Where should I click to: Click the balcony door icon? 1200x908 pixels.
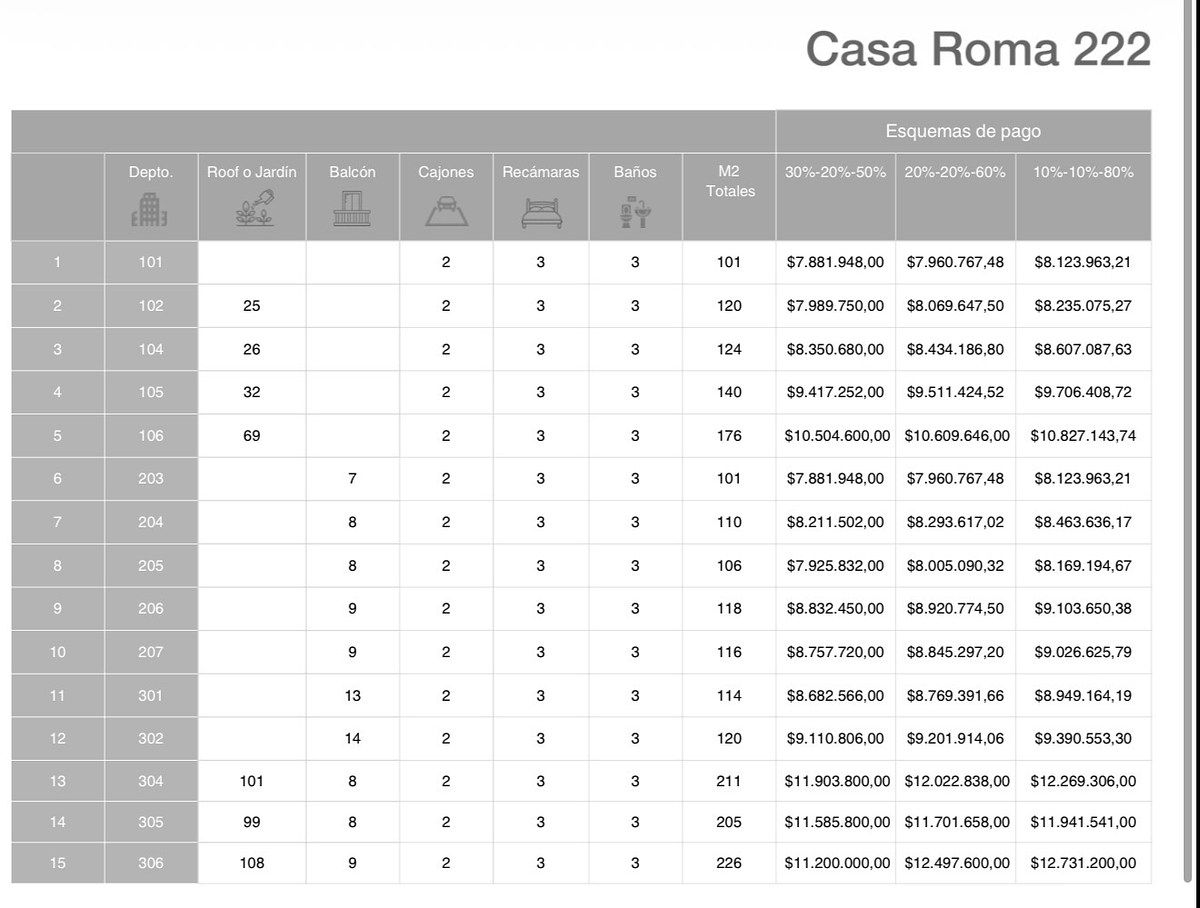[352, 209]
